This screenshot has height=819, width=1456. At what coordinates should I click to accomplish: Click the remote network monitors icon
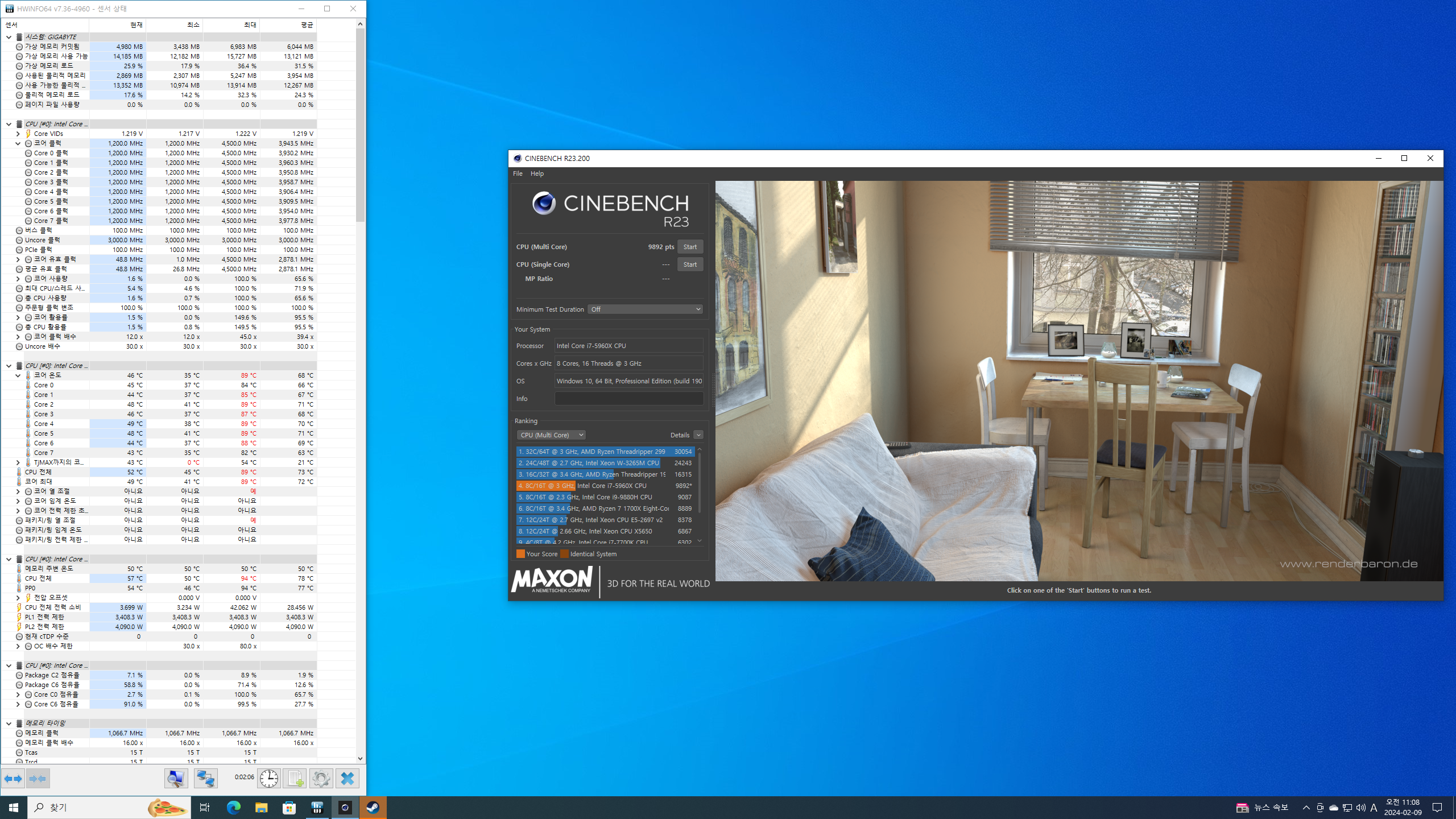205,778
